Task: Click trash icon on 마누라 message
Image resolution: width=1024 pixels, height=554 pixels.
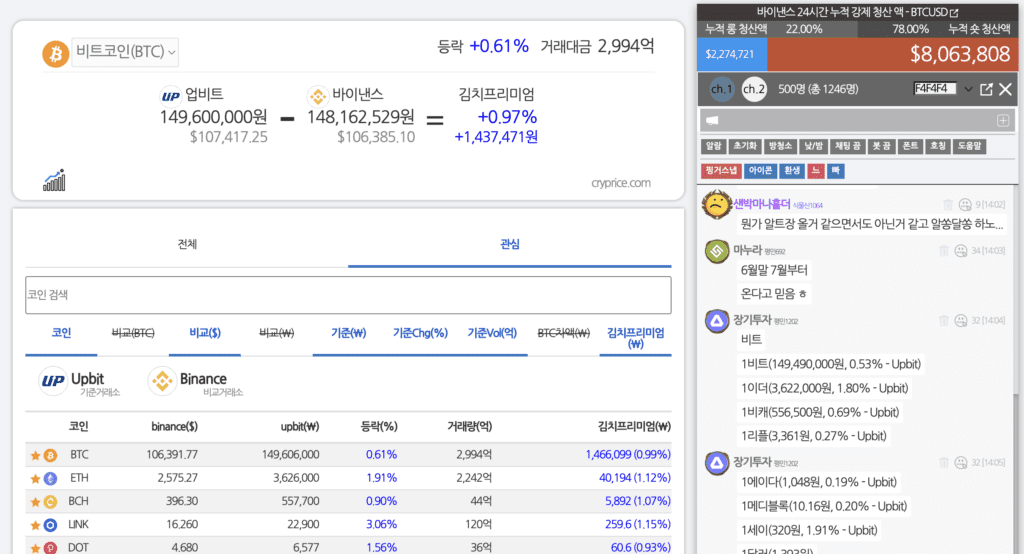Action: click(x=944, y=250)
